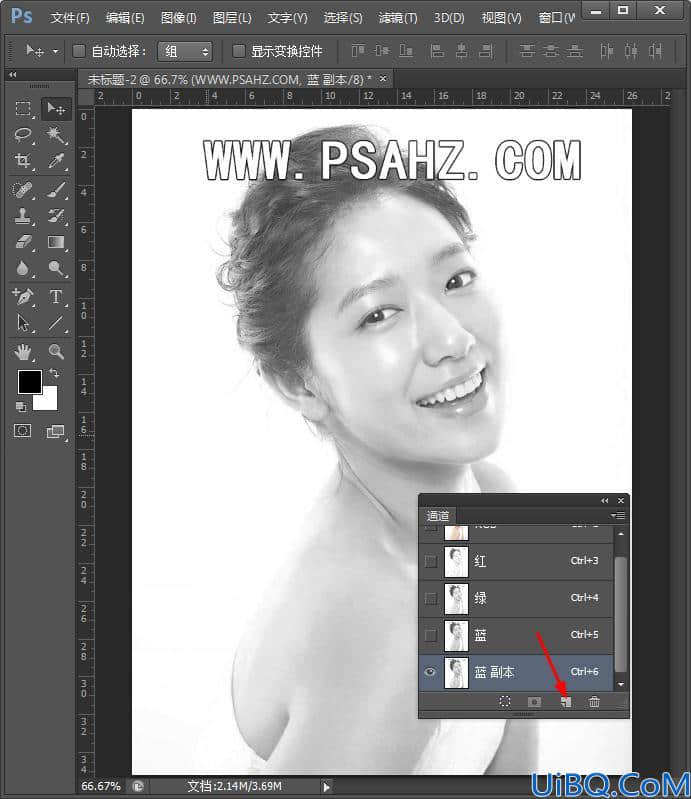Select the Spot Healing Brush tool

point(22,190)
